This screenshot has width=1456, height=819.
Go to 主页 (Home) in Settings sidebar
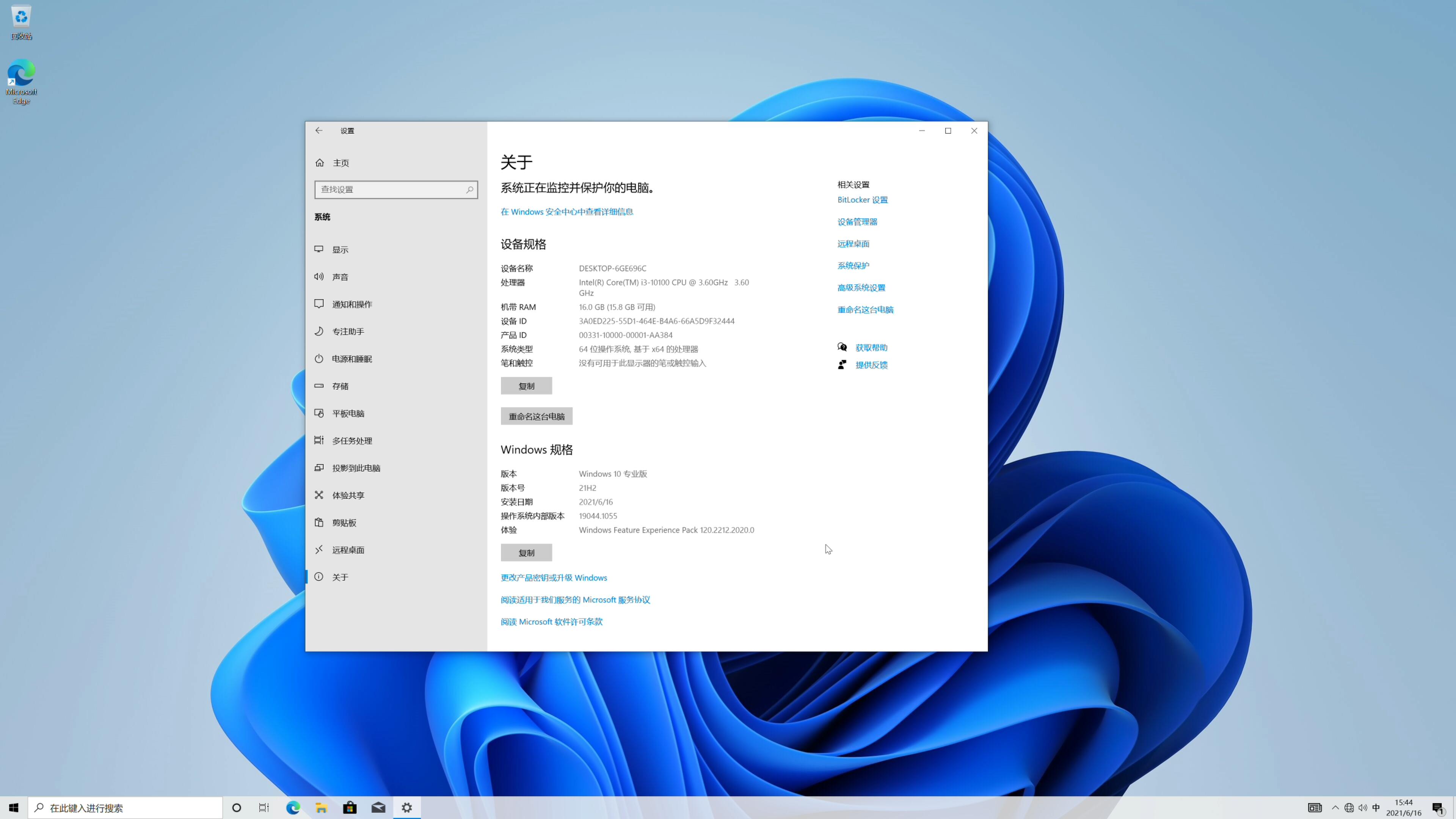click(340, 162)
